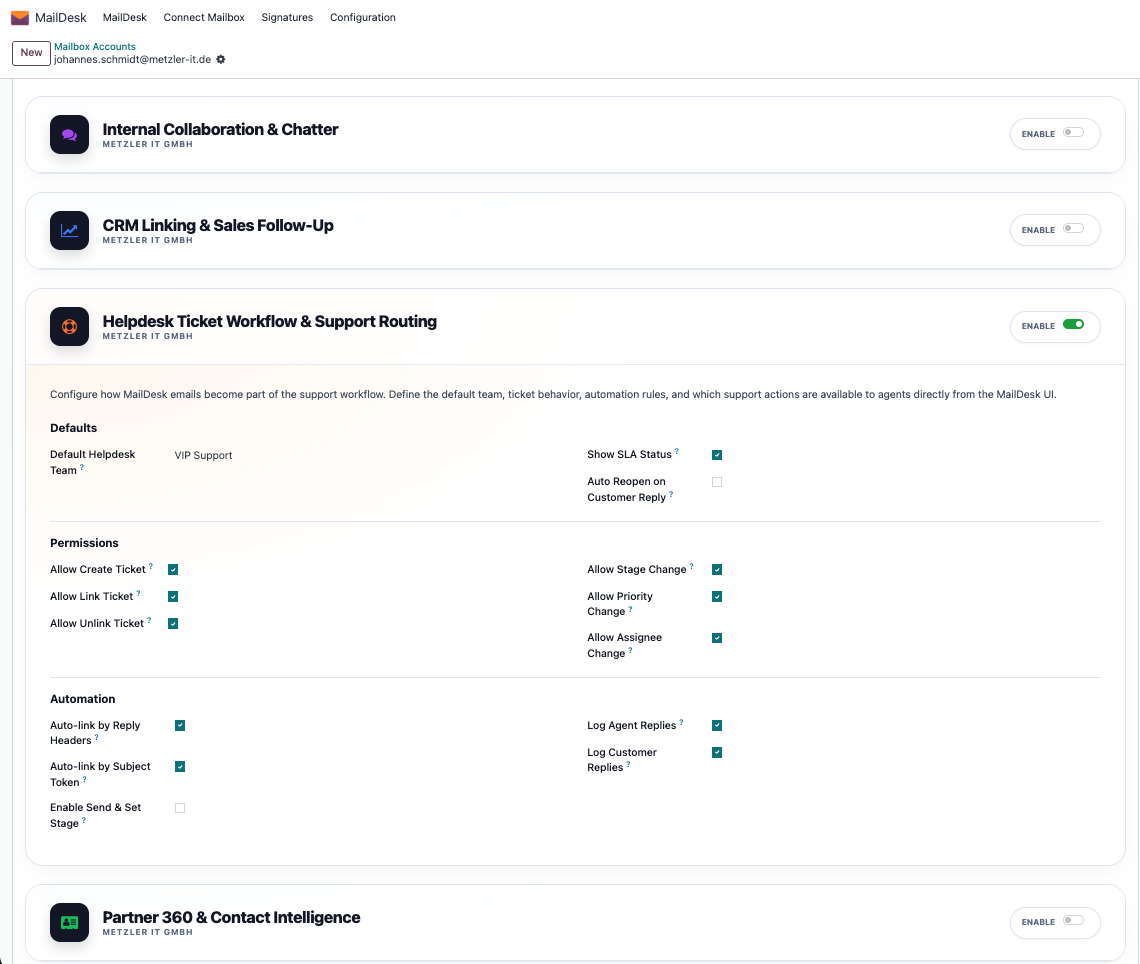Click the Partner 360 contact card icon
This screenshot has width=1140, height=964.
click(x=69, y=923)
